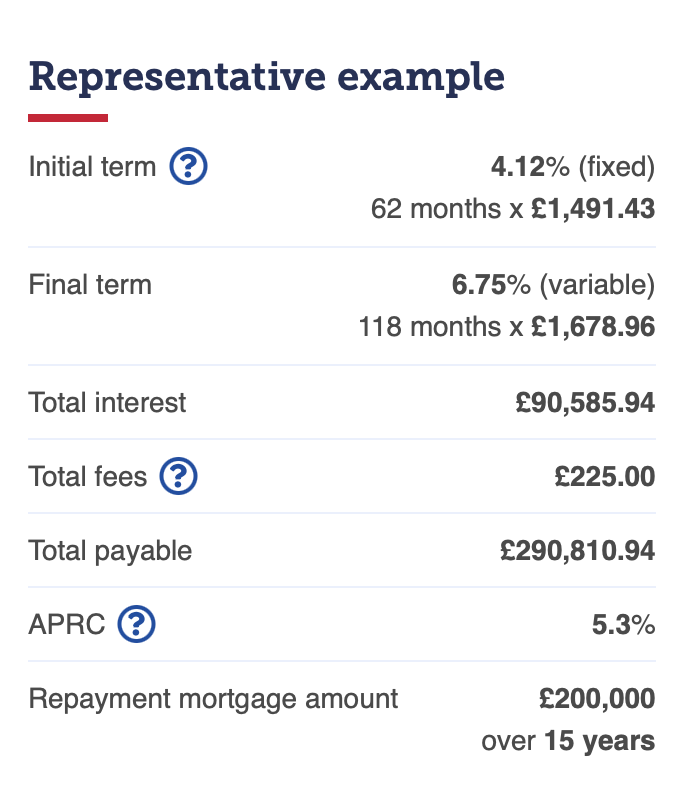Click the £90,585.94 total interest value
Image resolution: width=678 pixels, height=804 pixels.
point(585,403)
